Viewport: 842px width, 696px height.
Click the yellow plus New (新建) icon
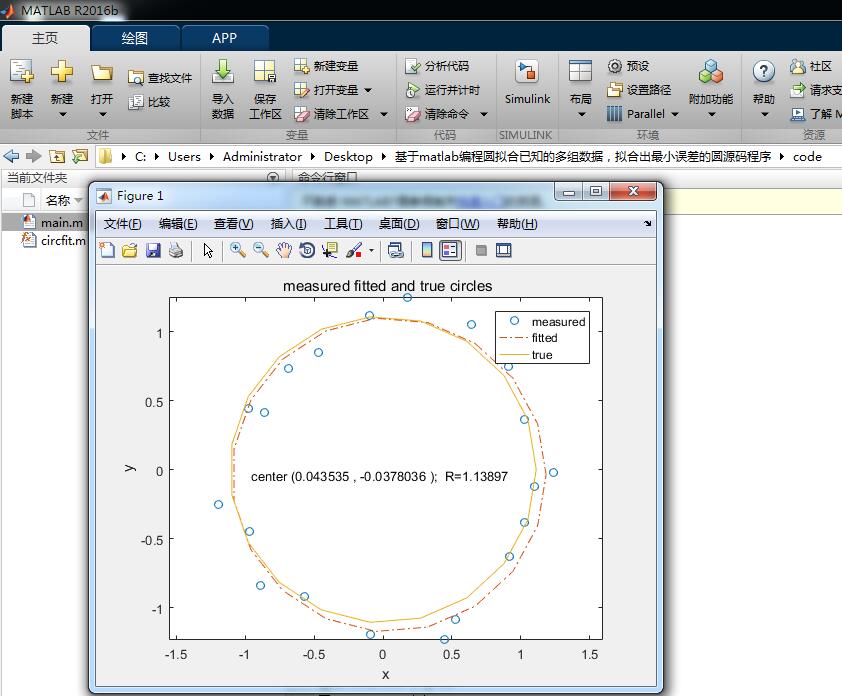click(x=62, y=71)
